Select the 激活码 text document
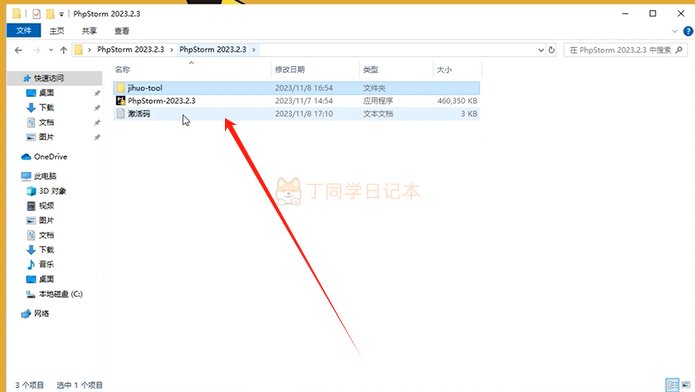 [296, 114]
